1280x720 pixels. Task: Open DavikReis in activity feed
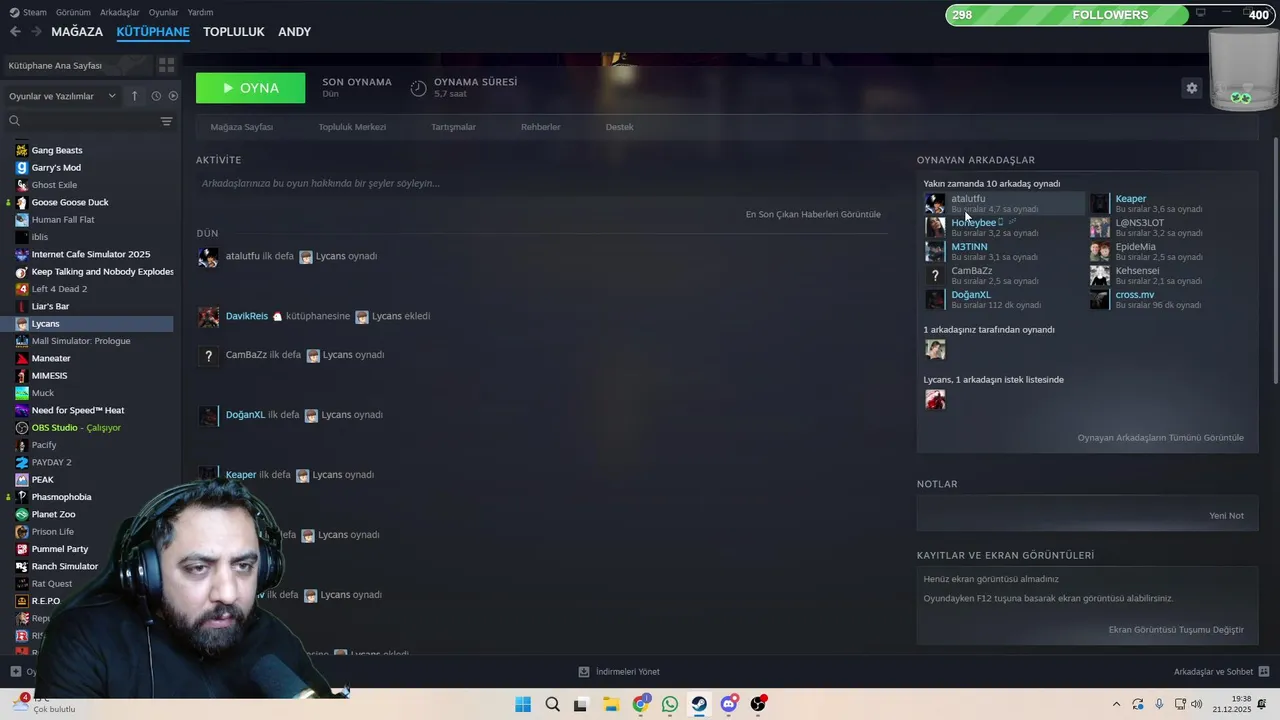[247, 316]
